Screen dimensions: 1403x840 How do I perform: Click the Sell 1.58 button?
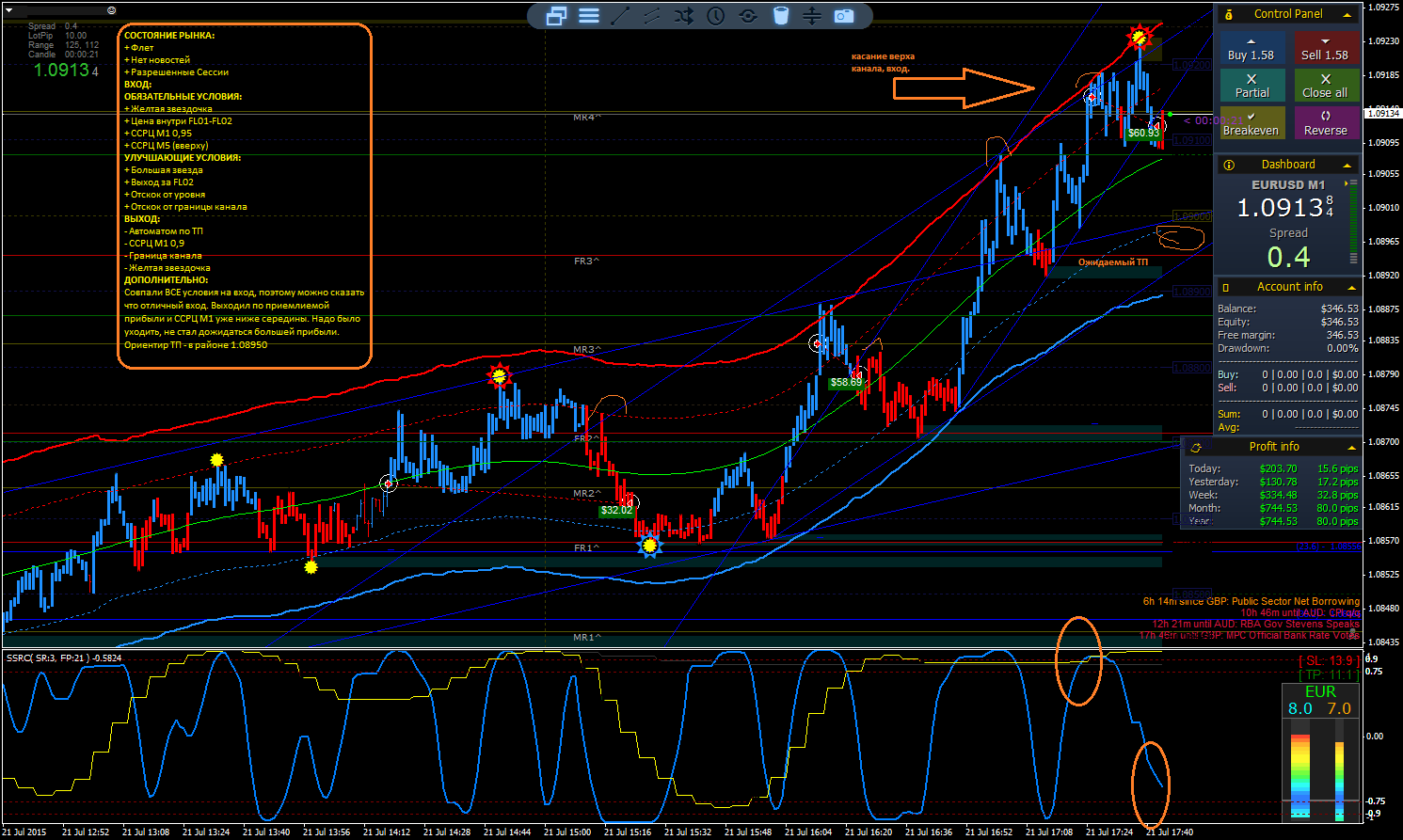(x=1325, y=48)
